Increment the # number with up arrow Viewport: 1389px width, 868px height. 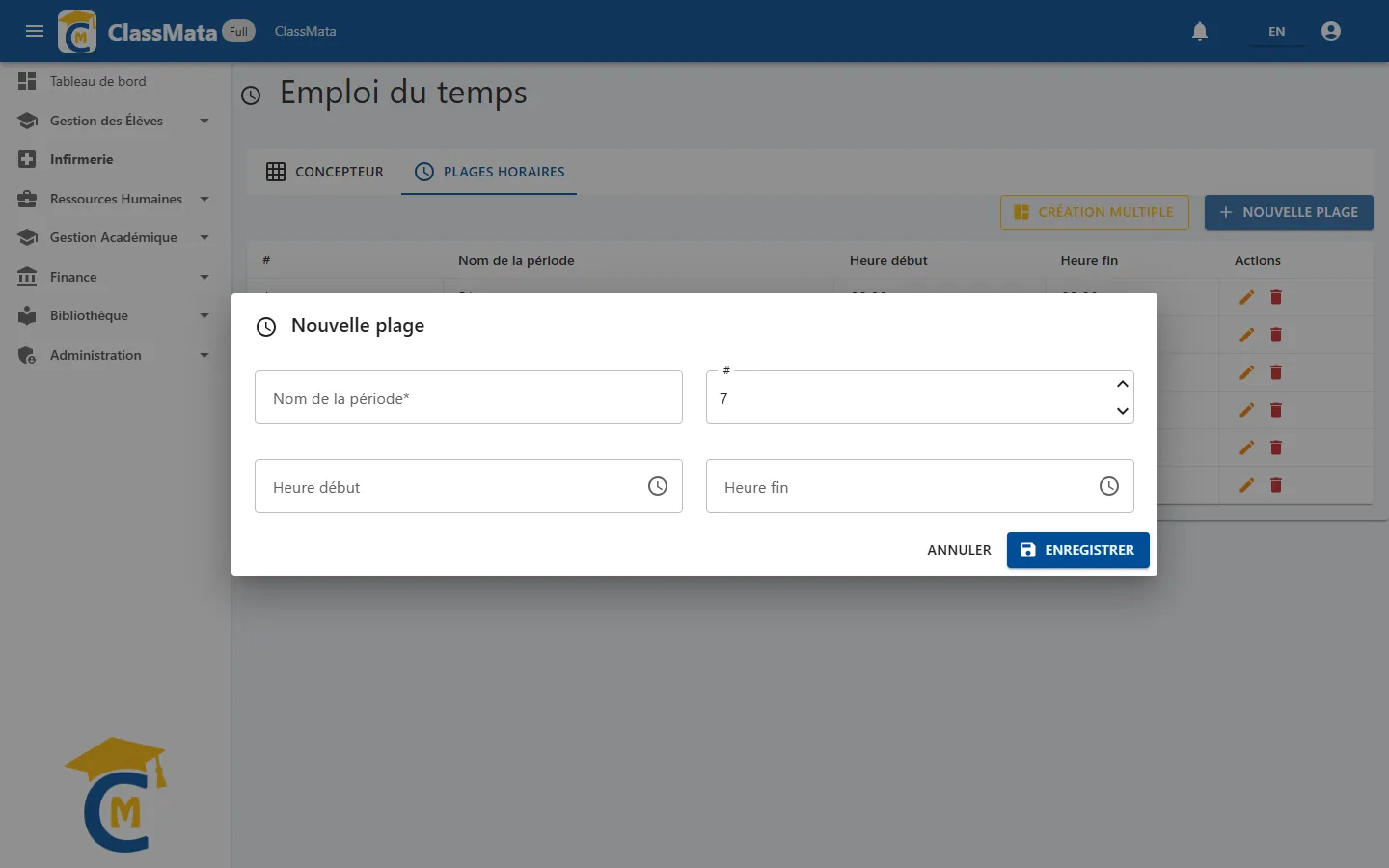point(1123,384)
